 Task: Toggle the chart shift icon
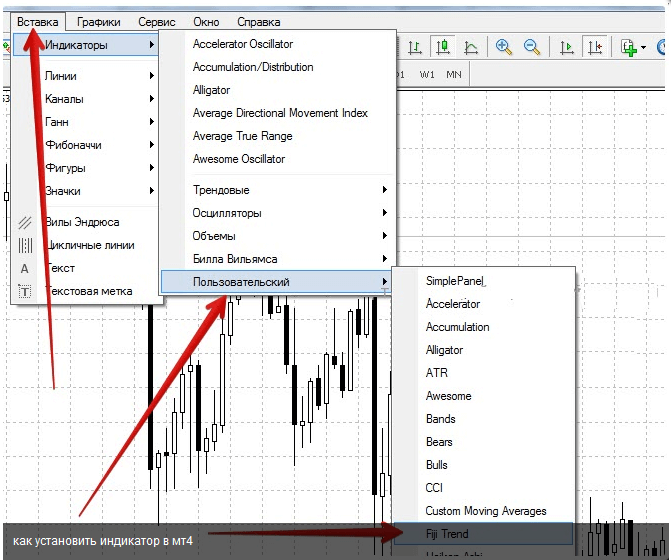point(596,47)
